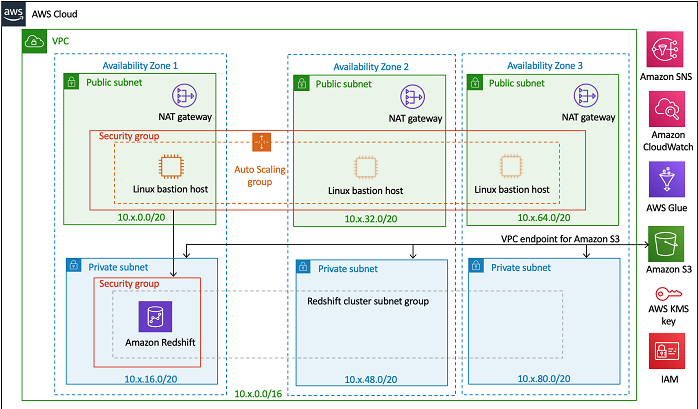Screen dimensions: 698x409
Task: Select the Amazon Redshift icon
Action: 155,316
